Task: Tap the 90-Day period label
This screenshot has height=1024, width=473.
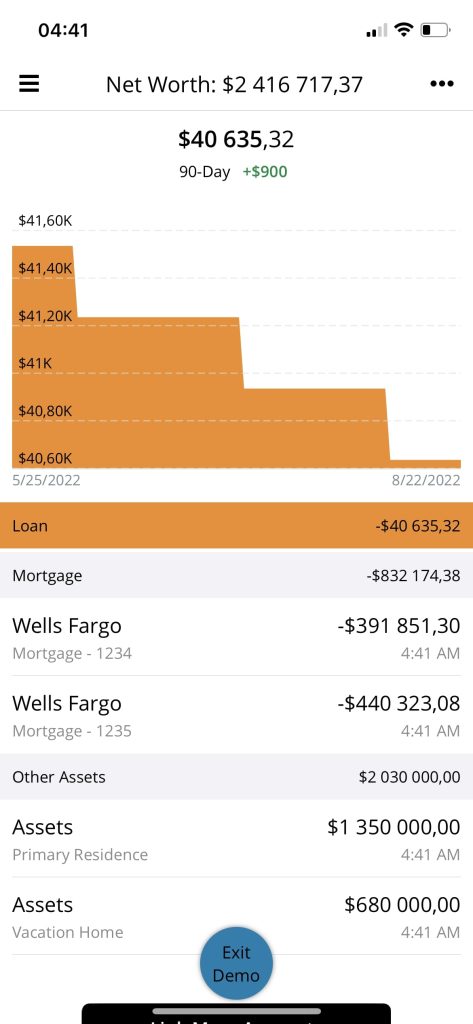Action: (204, 172)
